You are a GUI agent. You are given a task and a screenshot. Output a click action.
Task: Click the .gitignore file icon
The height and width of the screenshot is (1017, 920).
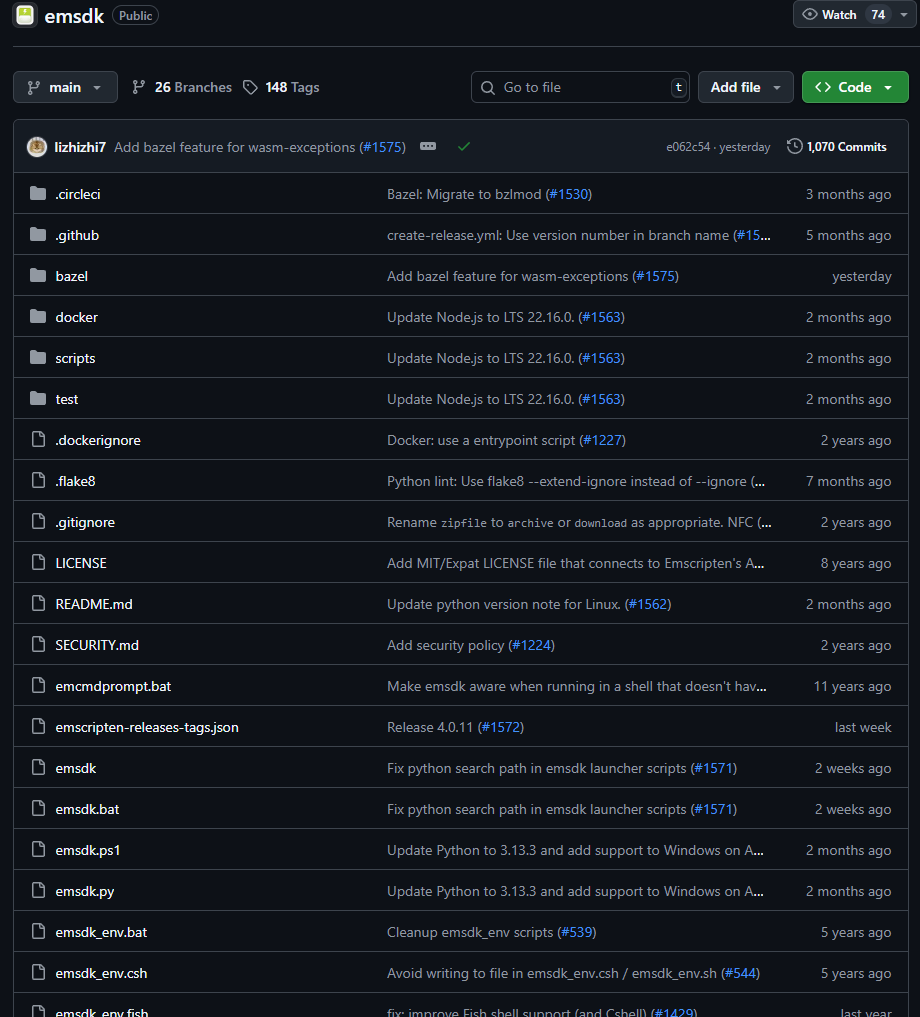(38, 521)
